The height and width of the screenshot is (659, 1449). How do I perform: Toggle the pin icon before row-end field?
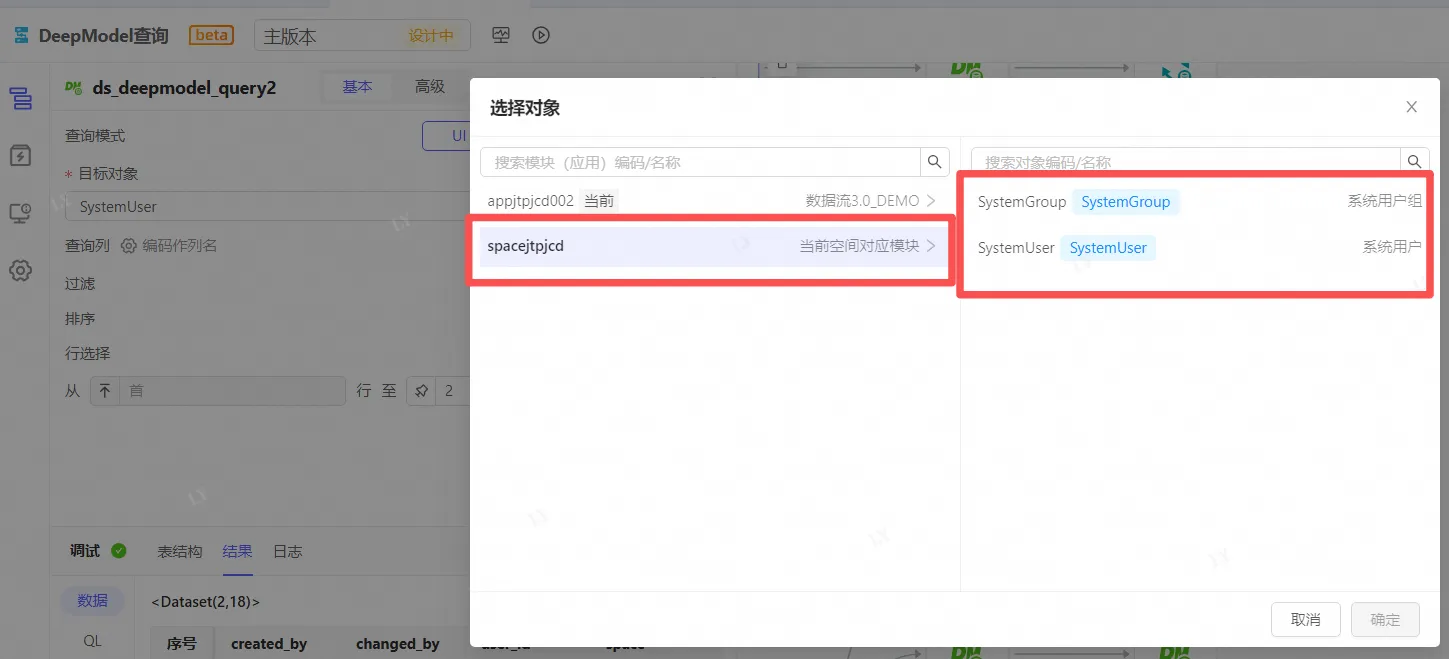click(421, 391)
